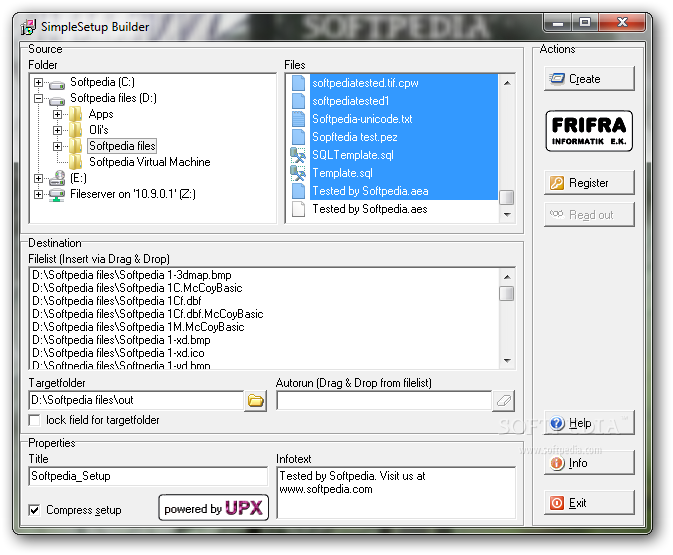Minimize the SimpleSetup Builder window
Screen dimensions: 673x555
tap(558, 23)
